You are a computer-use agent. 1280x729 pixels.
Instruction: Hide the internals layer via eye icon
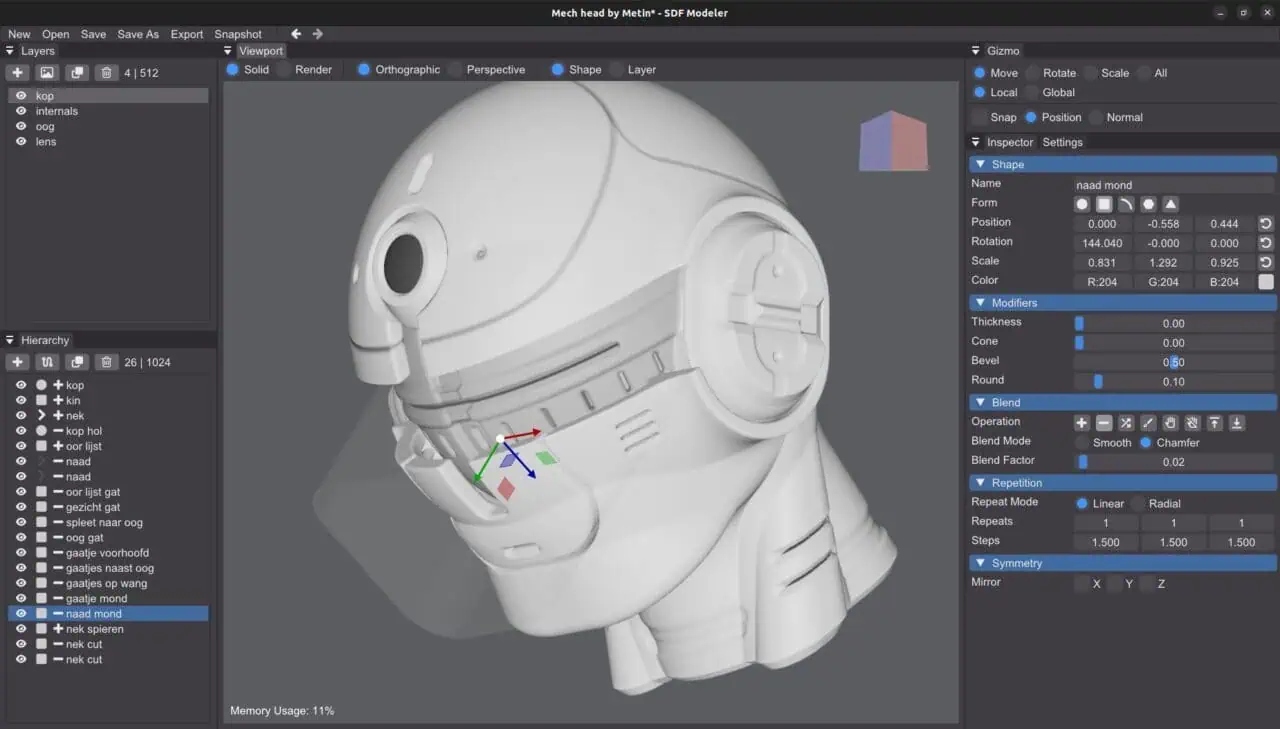point(21,111)
